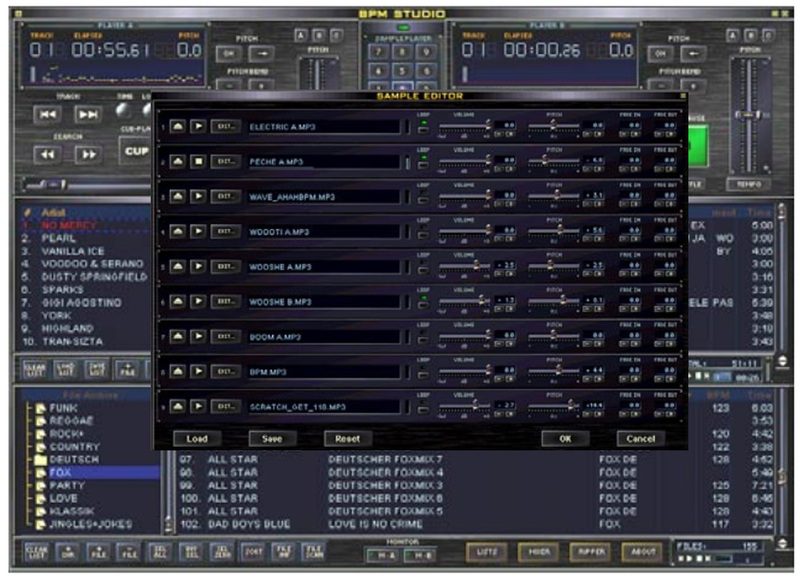Open the LISTS panel
800x579 pixels.
pos(487,551)
